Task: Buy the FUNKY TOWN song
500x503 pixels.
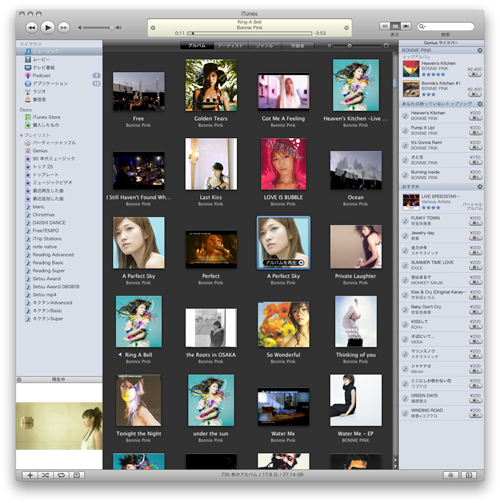Action: 476,223
